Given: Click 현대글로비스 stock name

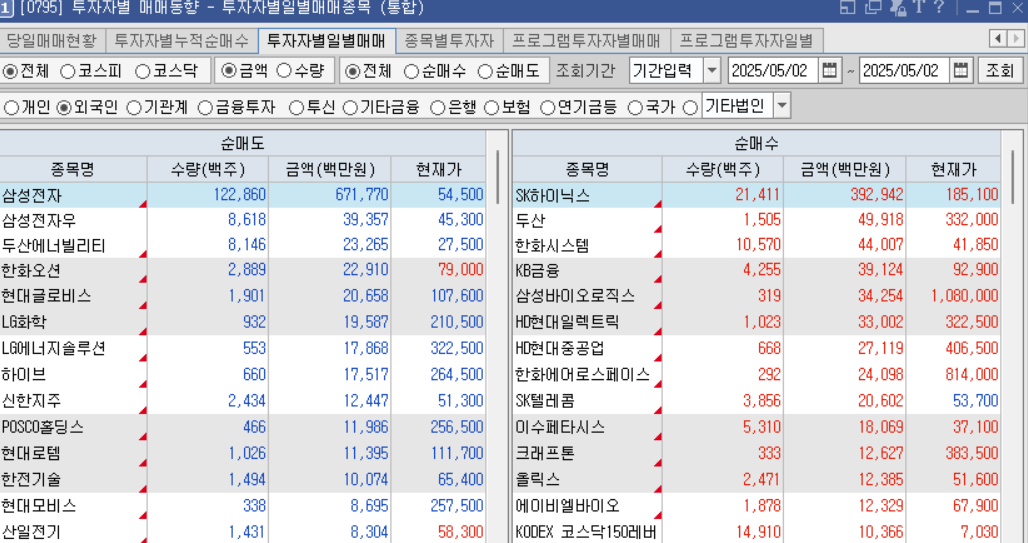Looking at the screenshot, I should [x=46, y=296].
